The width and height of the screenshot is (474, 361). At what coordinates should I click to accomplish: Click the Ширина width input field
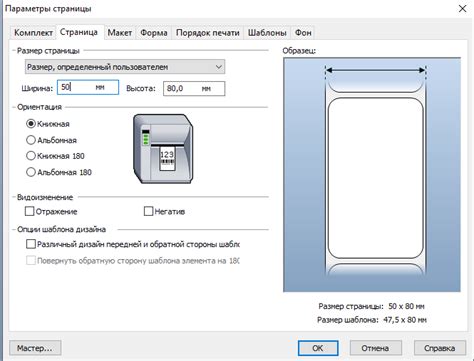click(x=88, y=87)
